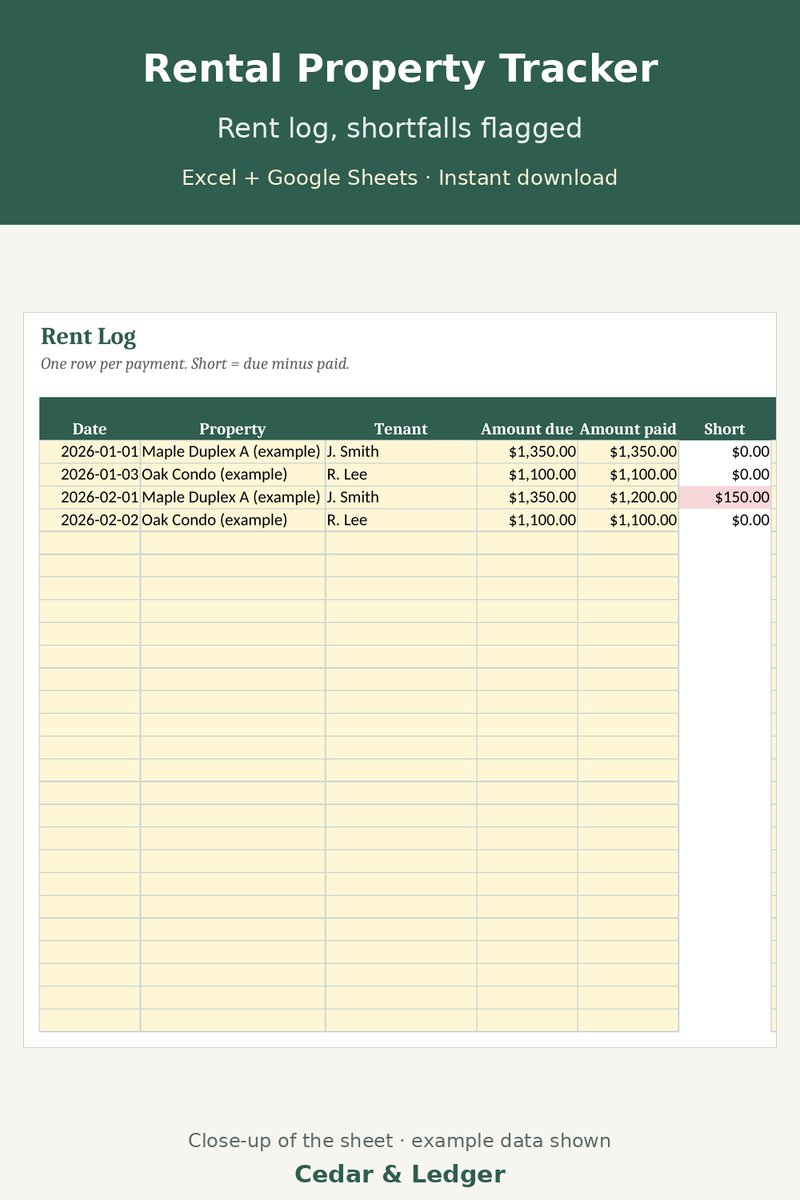Select the Property column header
Screen dimensions: 800x1200
(233, 429)
